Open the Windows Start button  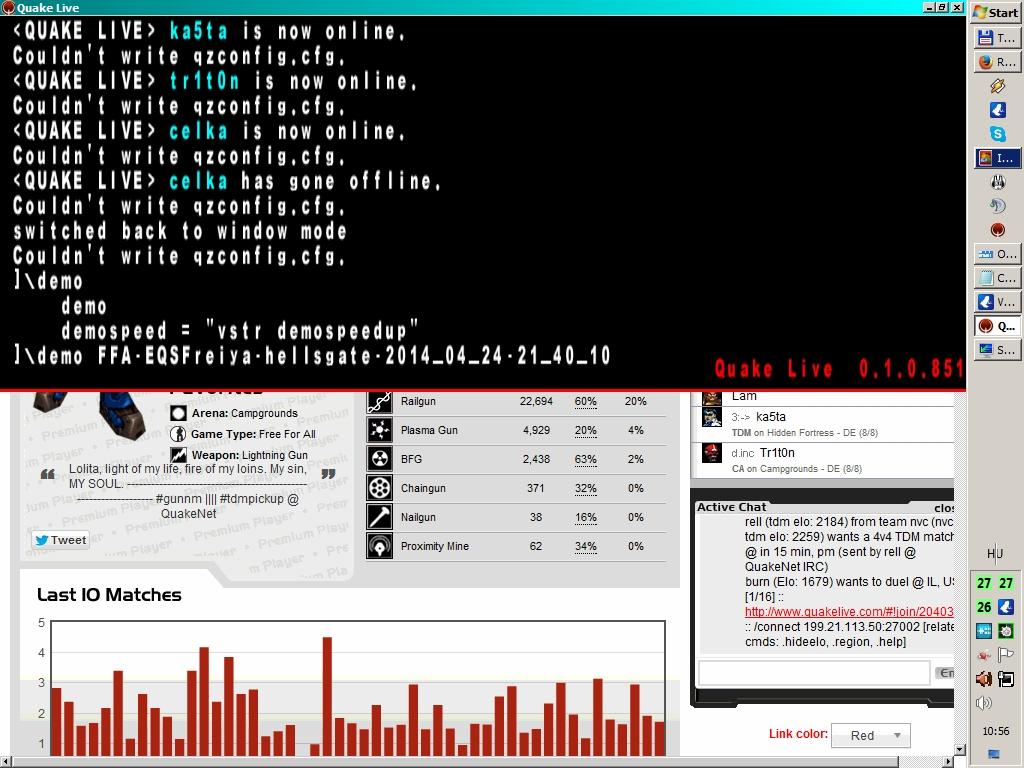[x=995, y=12]
